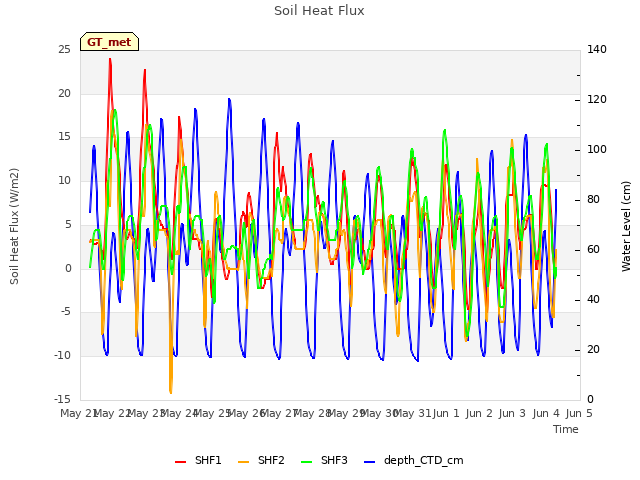The image size is (640, 480).
Task: Click the orange SHF2 minimum near -14
Action: (x=171, y=392)
